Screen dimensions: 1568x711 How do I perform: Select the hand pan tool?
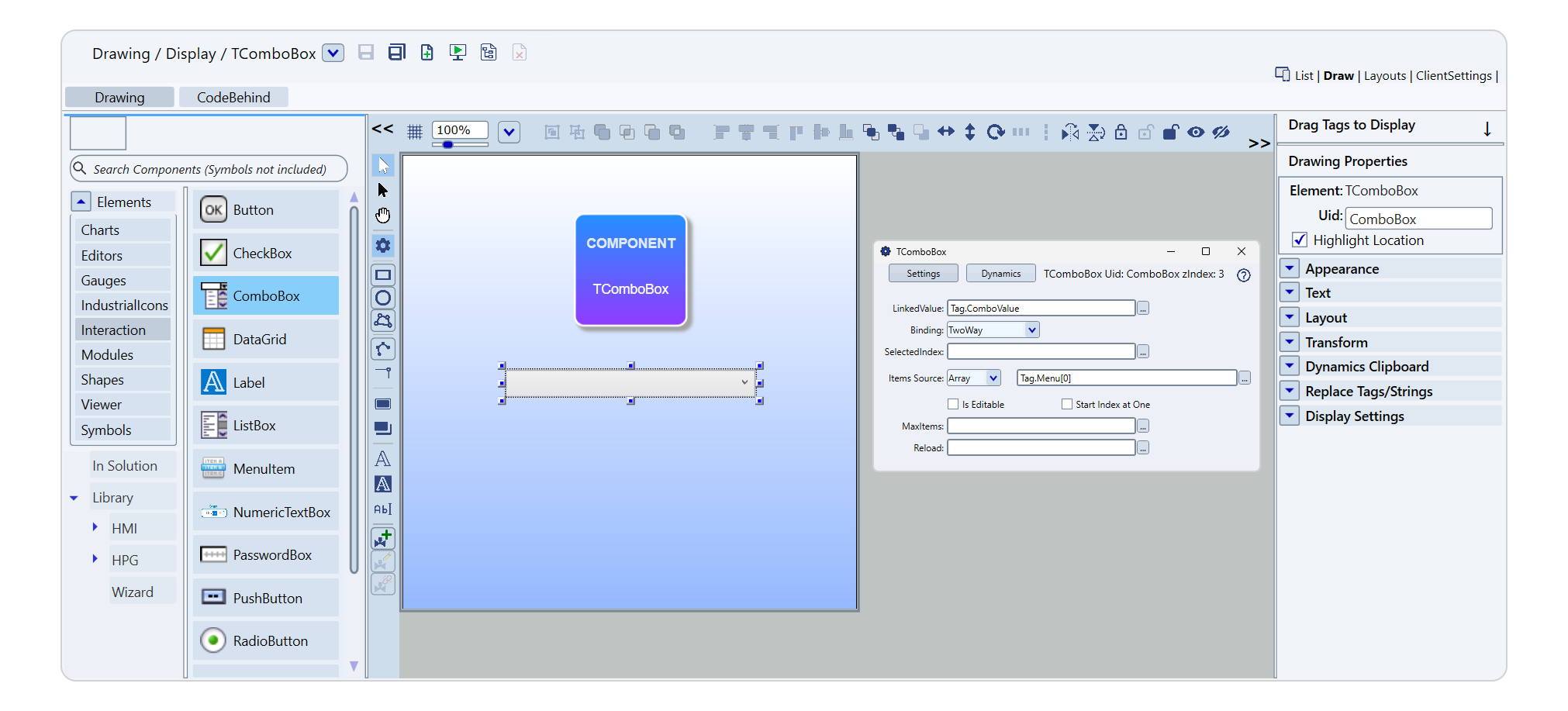point(383,216)
